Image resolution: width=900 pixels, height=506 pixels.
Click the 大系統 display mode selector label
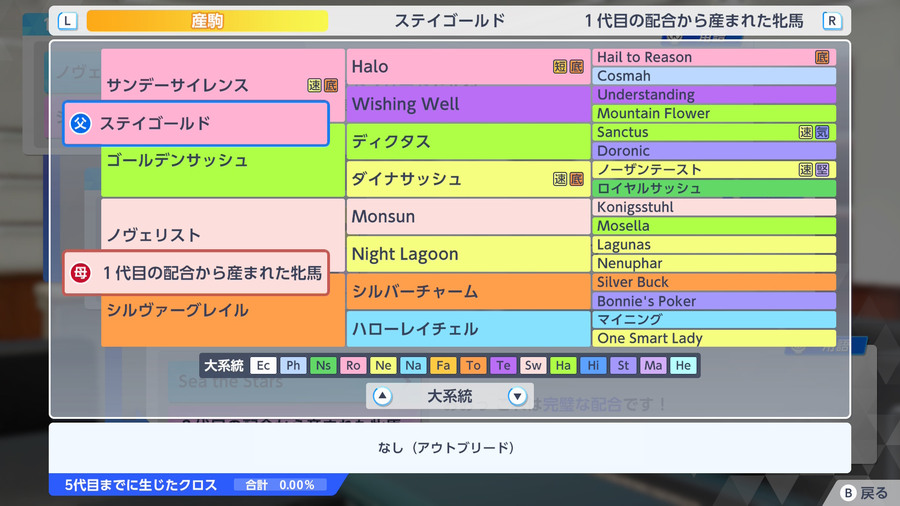tap(449, 396)
